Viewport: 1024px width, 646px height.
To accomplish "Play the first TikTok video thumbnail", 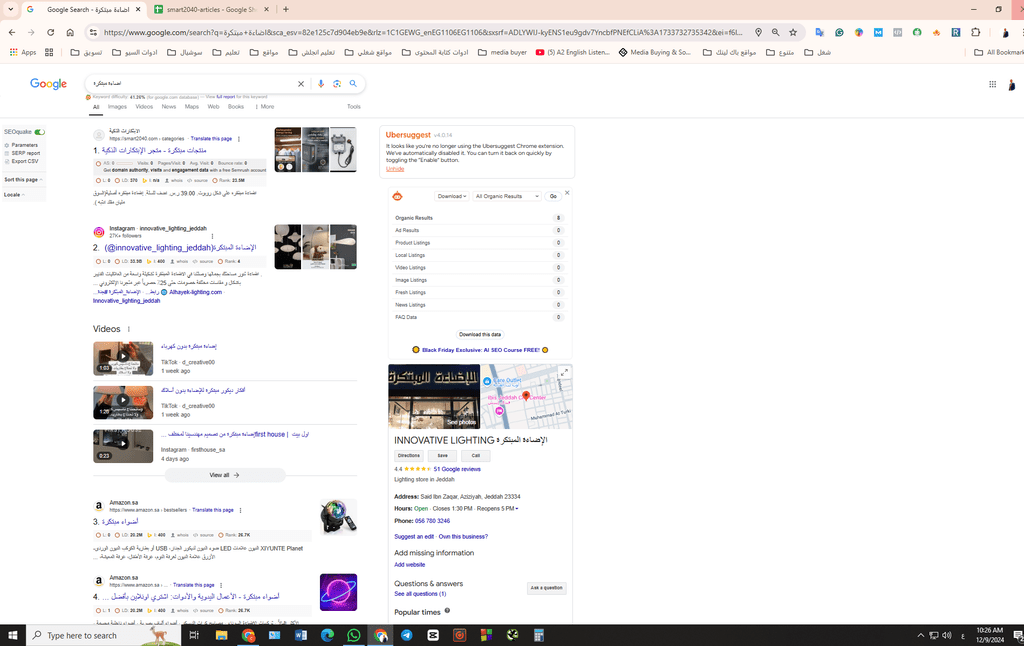I will pos(123,358).
